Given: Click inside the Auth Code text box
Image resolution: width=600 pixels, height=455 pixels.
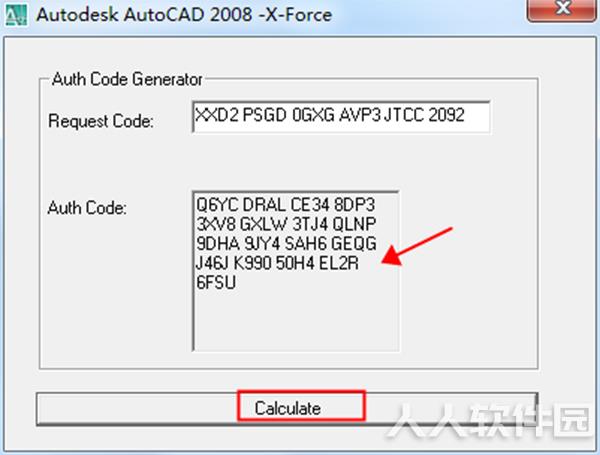Looking at the screenshot, I should (295, 270).
